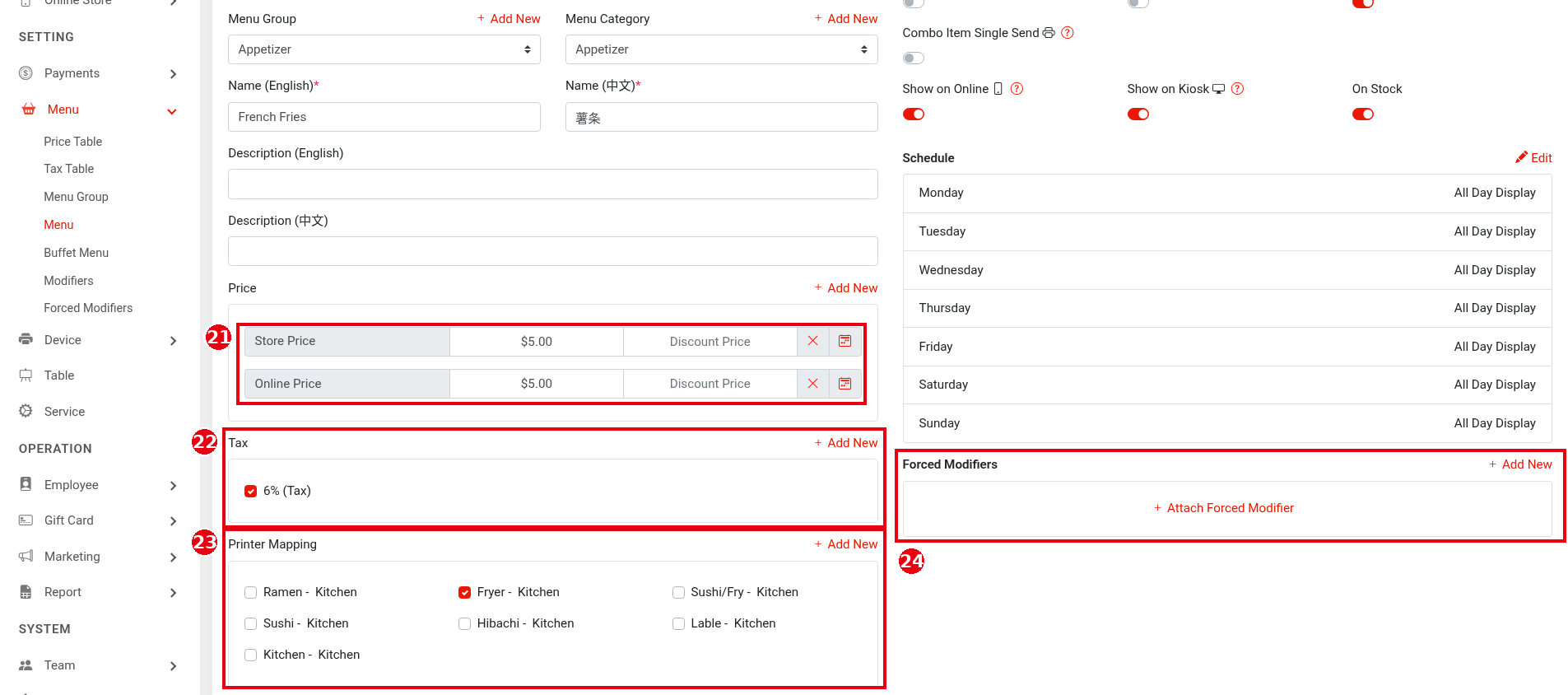The height and width of the screenshot is (695, 1568).
Task: Expand the Employee section chevron
Action: point(173,486)
